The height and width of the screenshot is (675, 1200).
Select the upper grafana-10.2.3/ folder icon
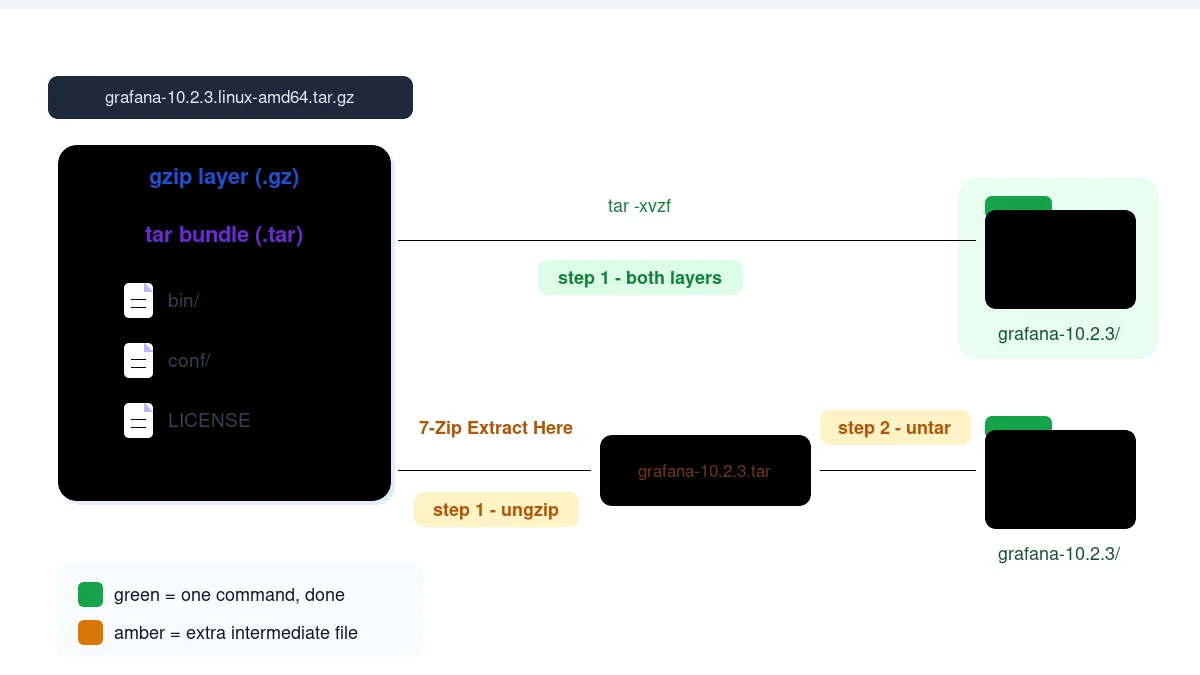click(x=1060, y=253)
